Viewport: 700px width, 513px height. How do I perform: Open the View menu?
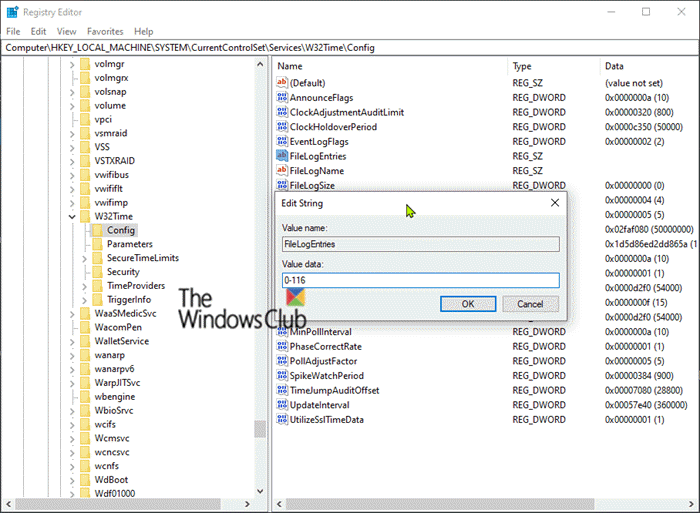point(66,31)
